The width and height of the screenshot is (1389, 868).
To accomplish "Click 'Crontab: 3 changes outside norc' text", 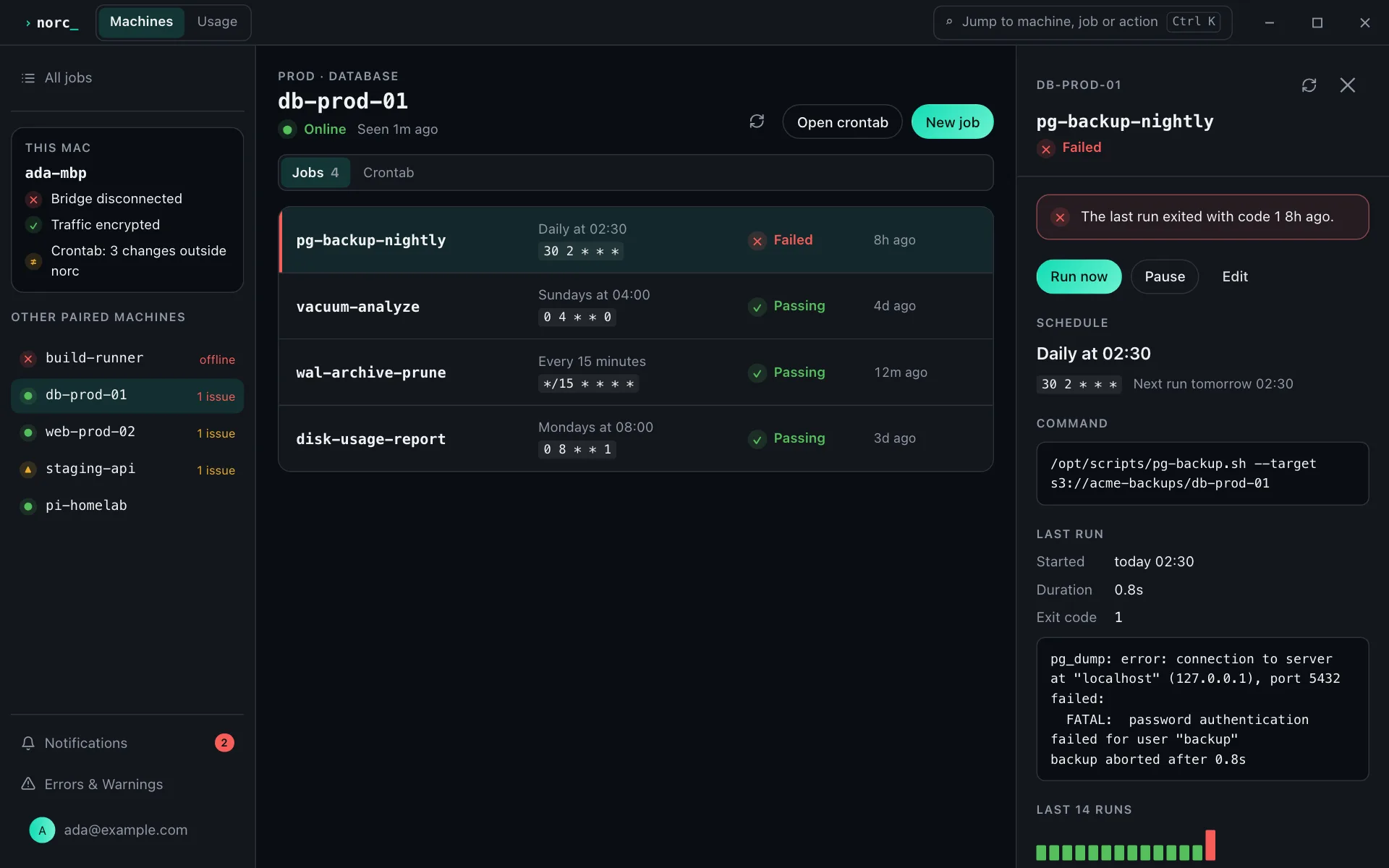I will (x=139, y=261).
